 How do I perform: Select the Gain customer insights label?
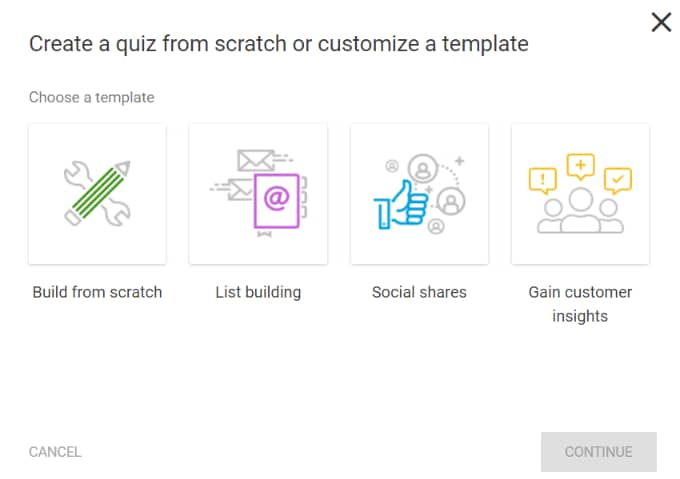click(580, 304)
